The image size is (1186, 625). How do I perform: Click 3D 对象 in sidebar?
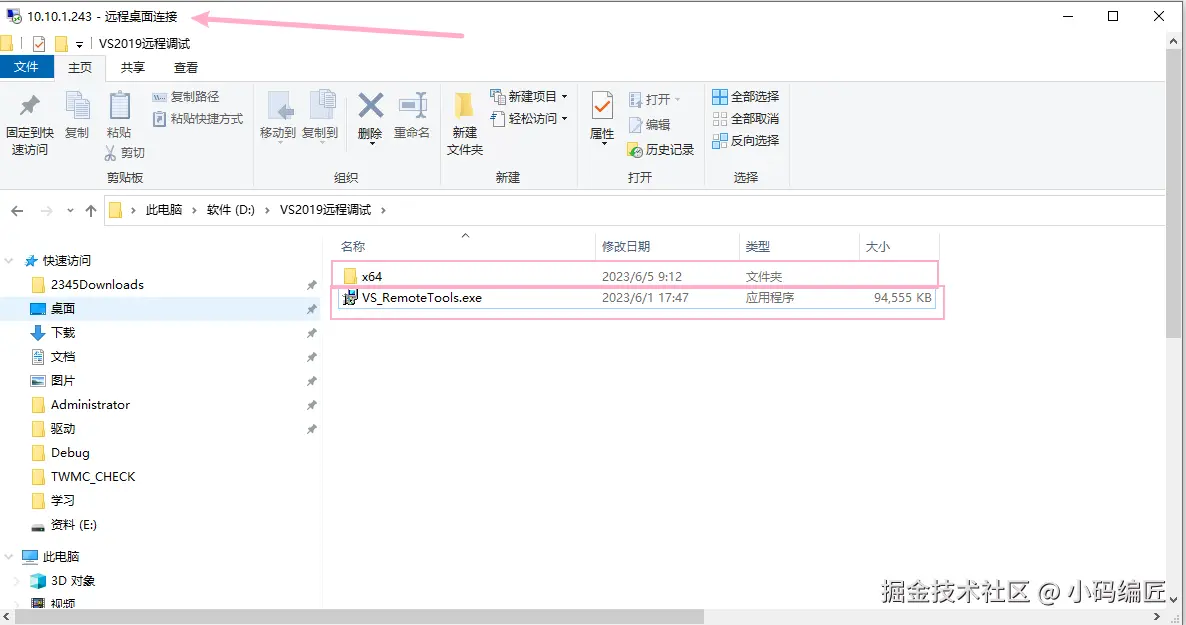pos(73,581)
